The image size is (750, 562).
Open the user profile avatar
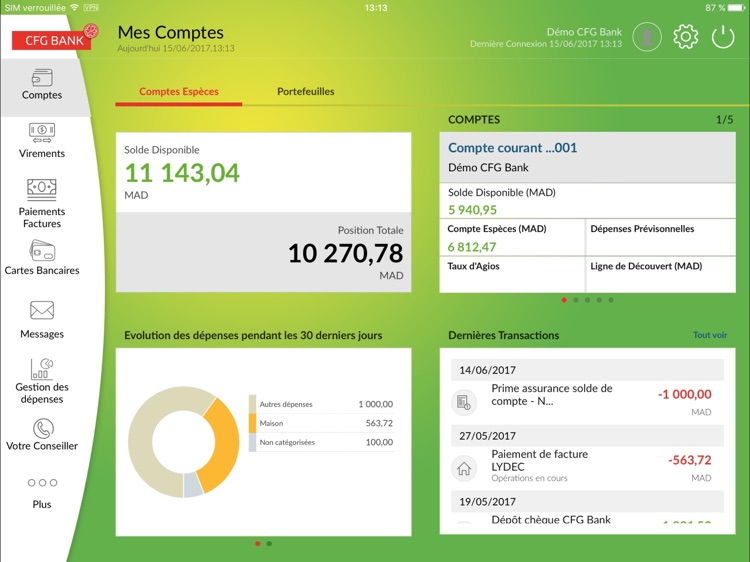point(647,36)
